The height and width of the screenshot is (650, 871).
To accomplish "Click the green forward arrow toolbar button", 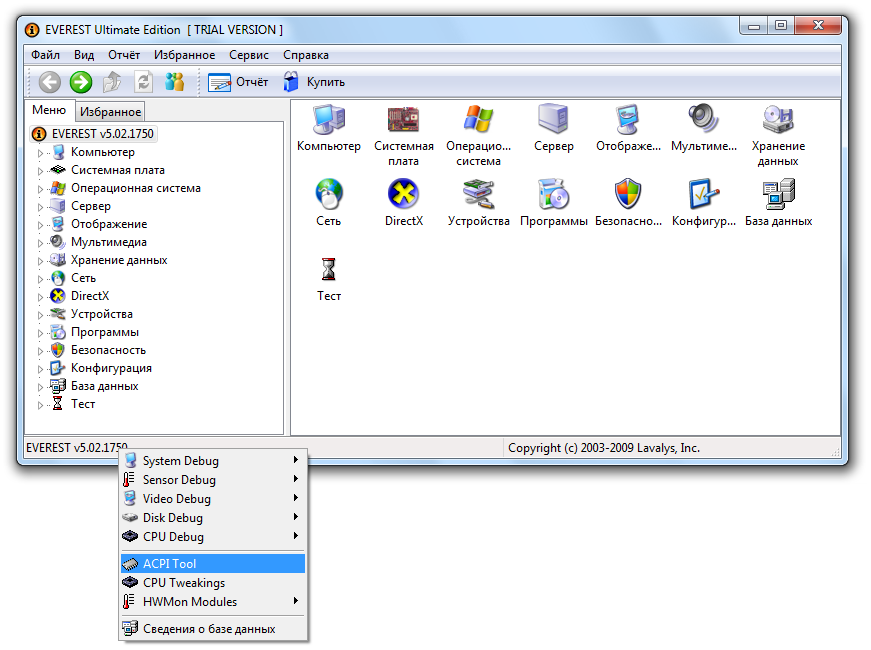I will pos(81,82).
